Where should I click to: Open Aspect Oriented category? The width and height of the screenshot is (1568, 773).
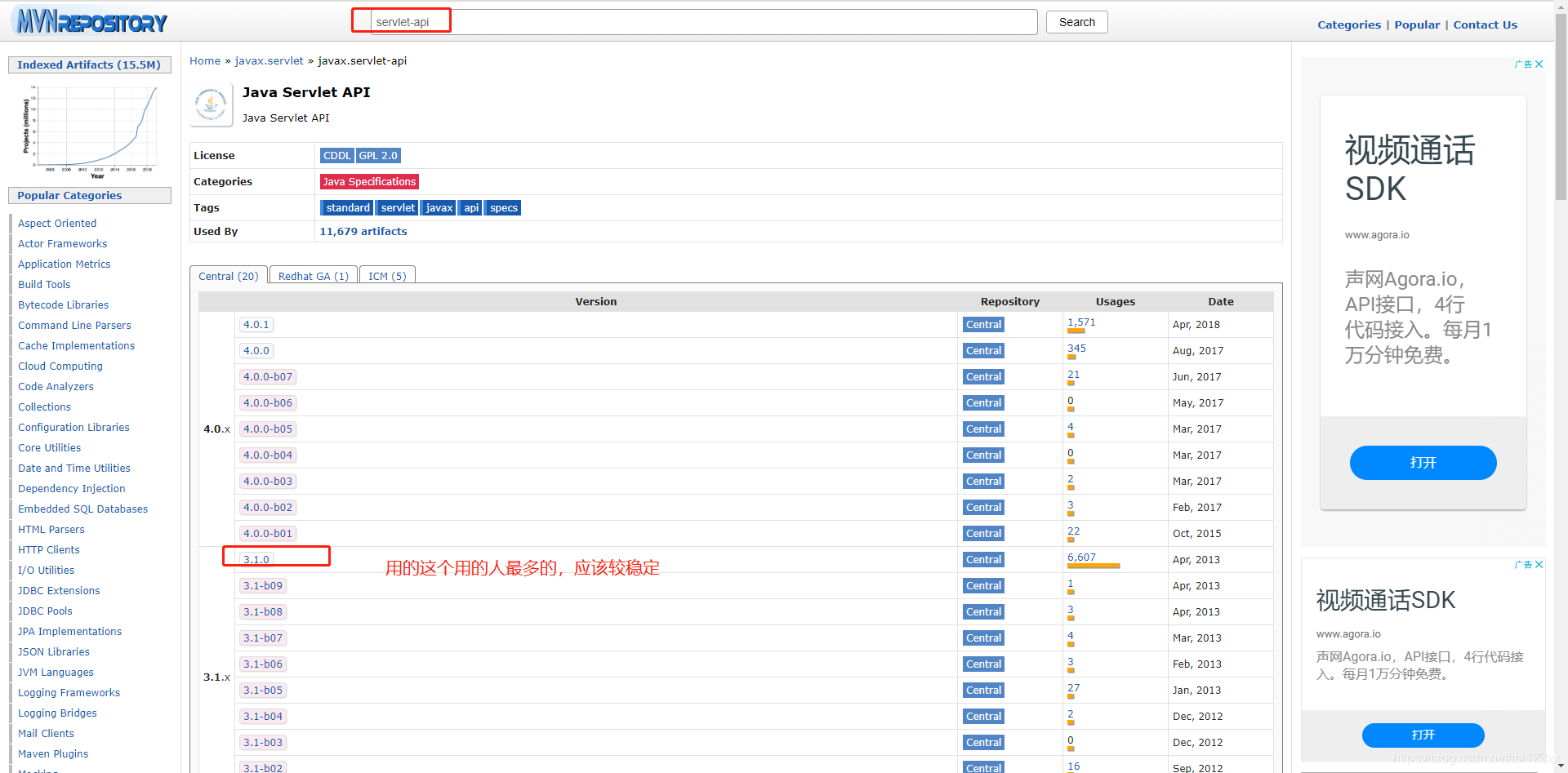(x=57, y=224)
